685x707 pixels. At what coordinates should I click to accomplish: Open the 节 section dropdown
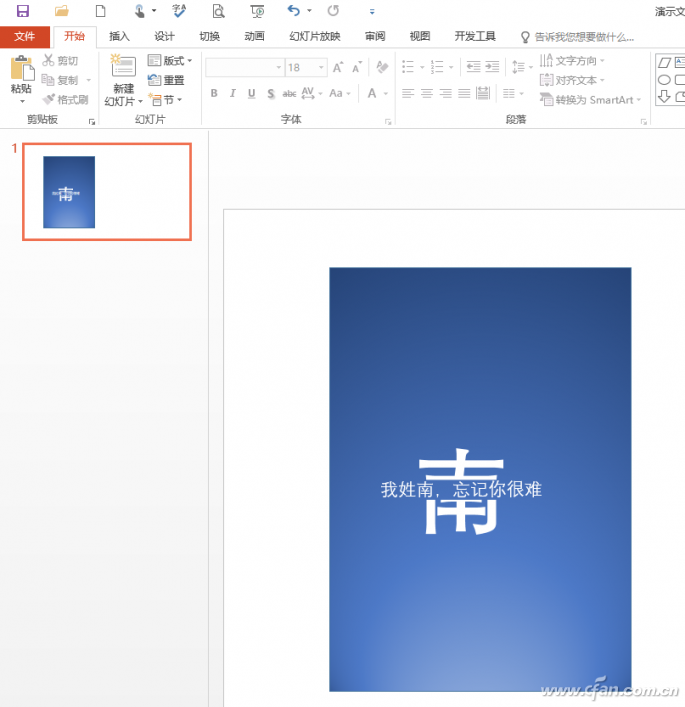(165, 100)
